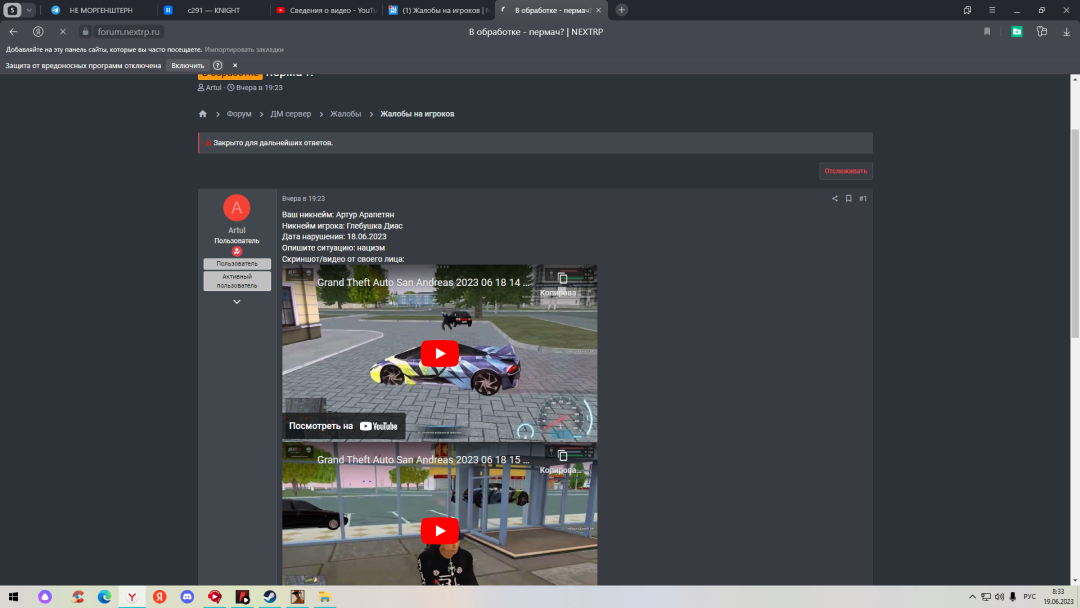The width and height of the screenshot is (1080, 608).
Task: Show hidden tray icons chevron
Action: point(972,597)
